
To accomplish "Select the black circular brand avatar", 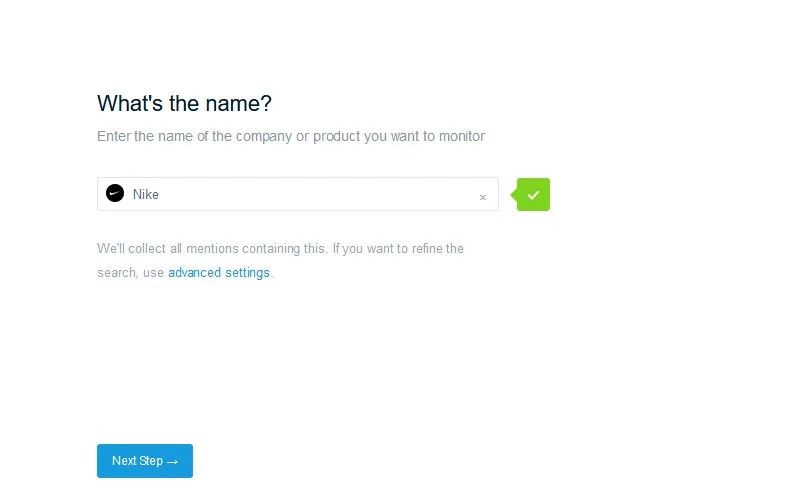I will coord(115,194).
